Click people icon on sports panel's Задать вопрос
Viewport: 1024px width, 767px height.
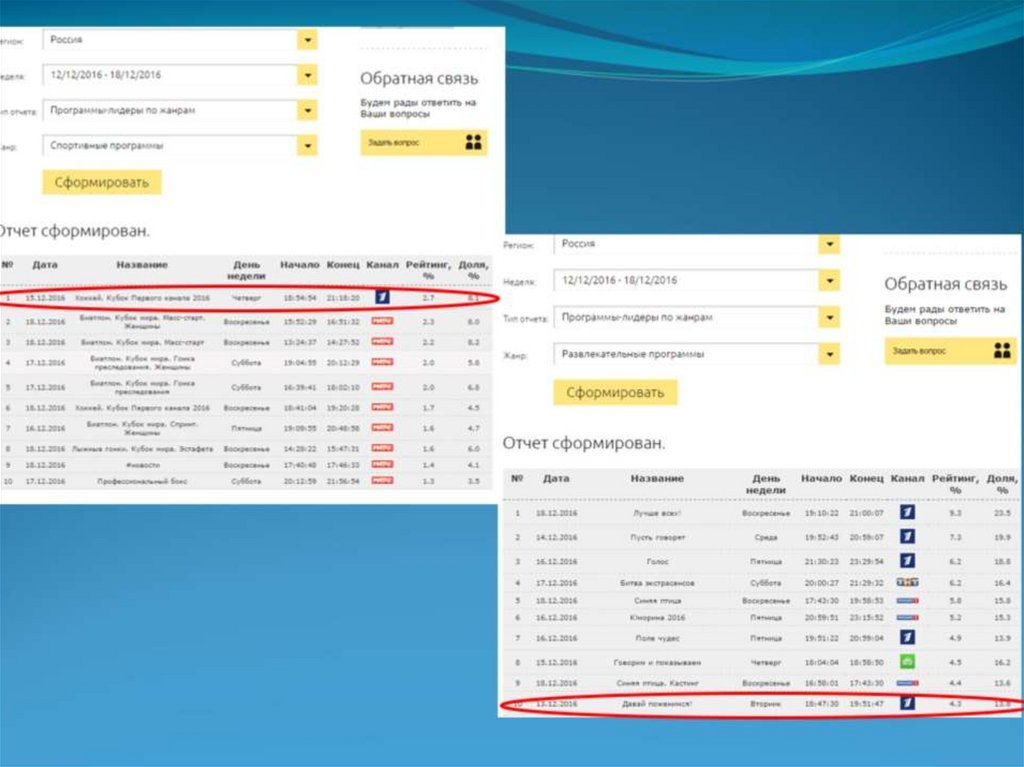point(473,142)
